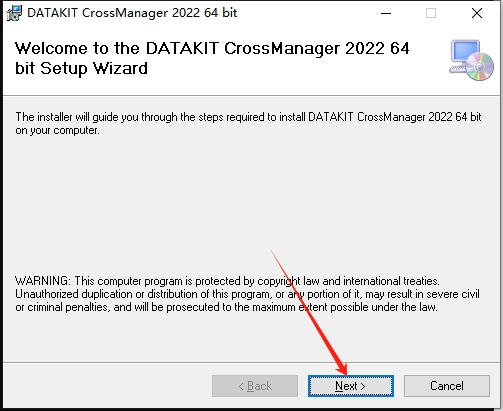The height and width of the screenshot is (411, 503).
Task: Click the computer and disc setup graphic
Action: click(472, 60)
